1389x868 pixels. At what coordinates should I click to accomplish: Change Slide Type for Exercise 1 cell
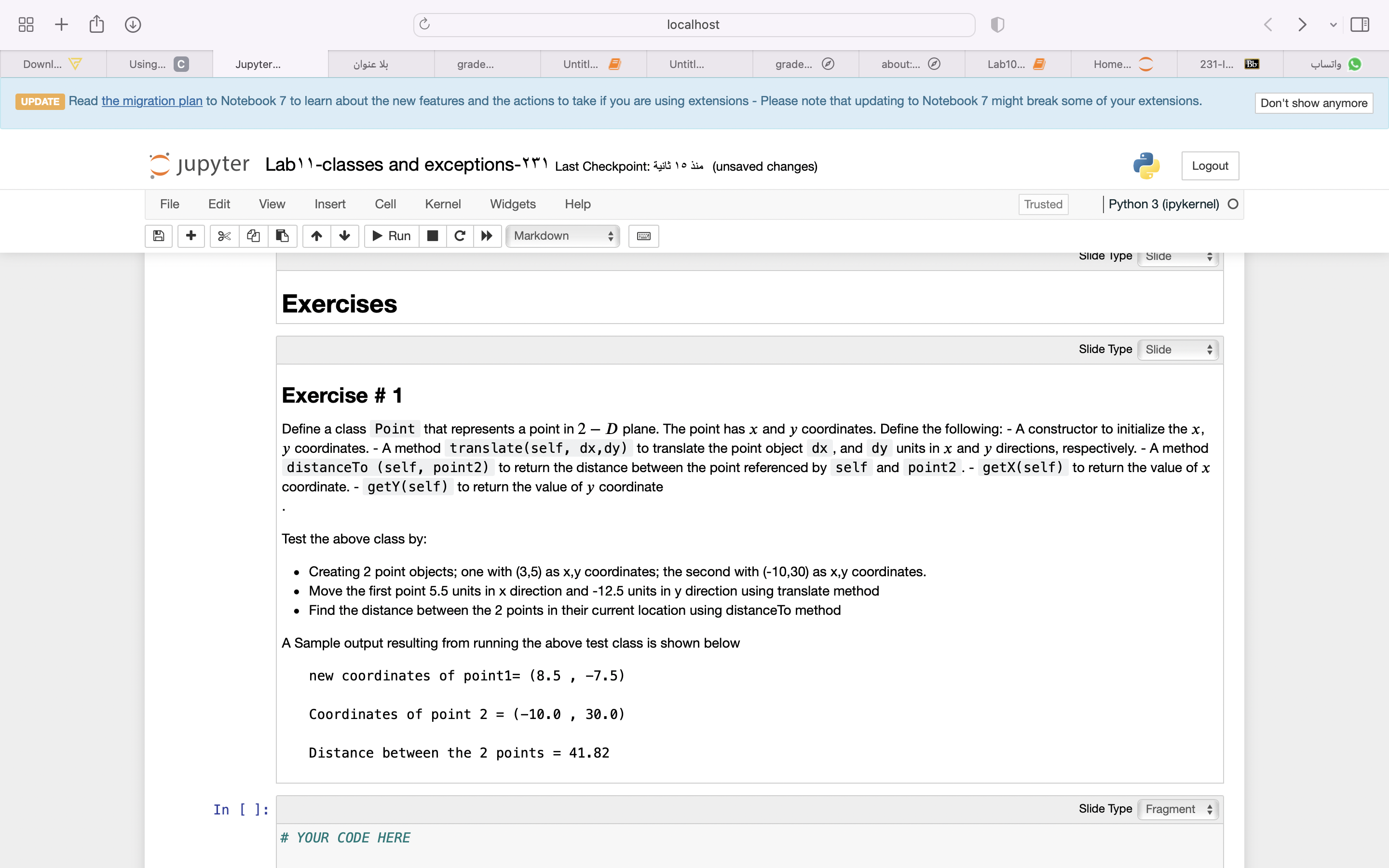(1177, 349)
